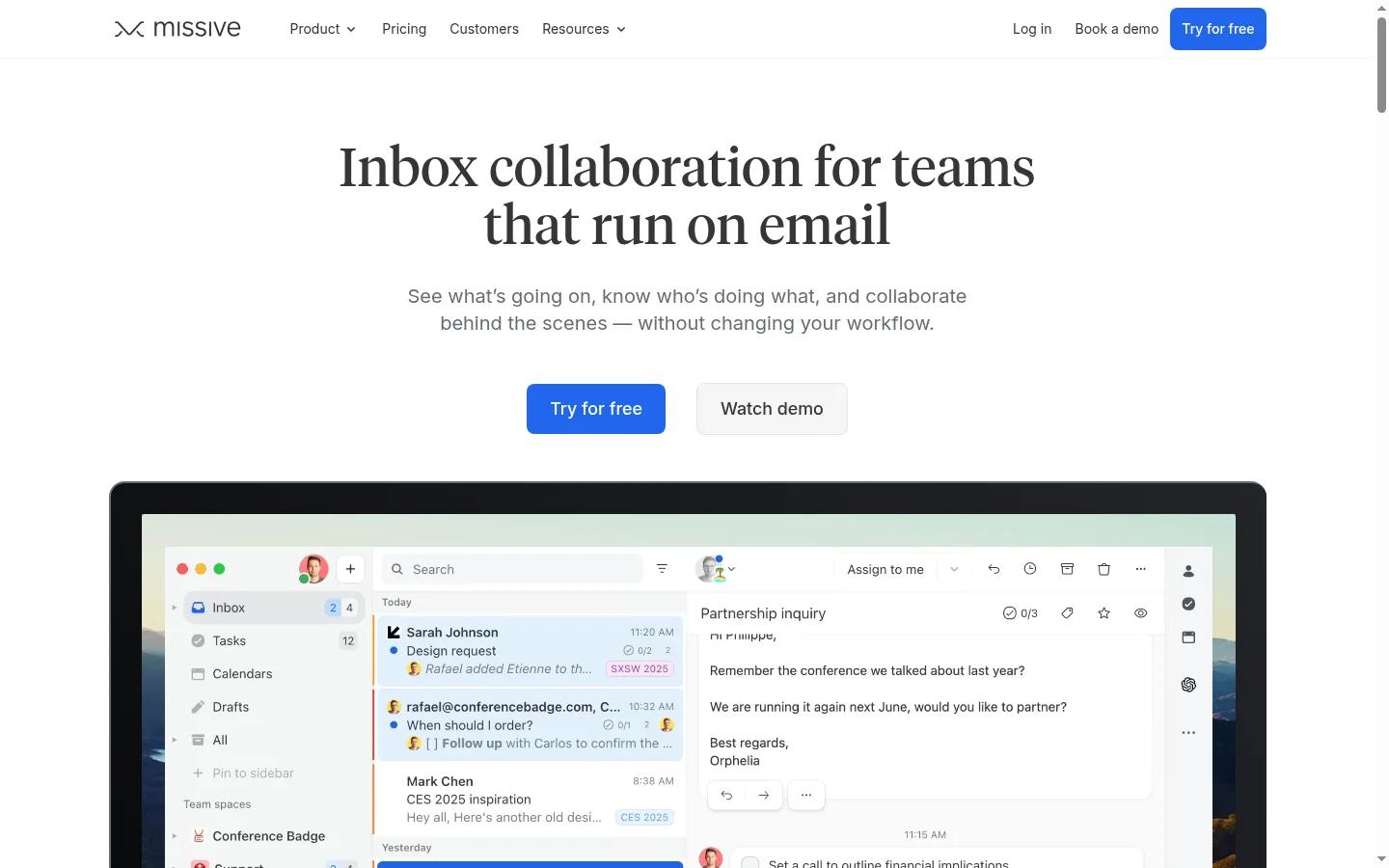The image size is (1389, 868).
Task: Open the Product dropdown menu
Action: tap(323, 29)
